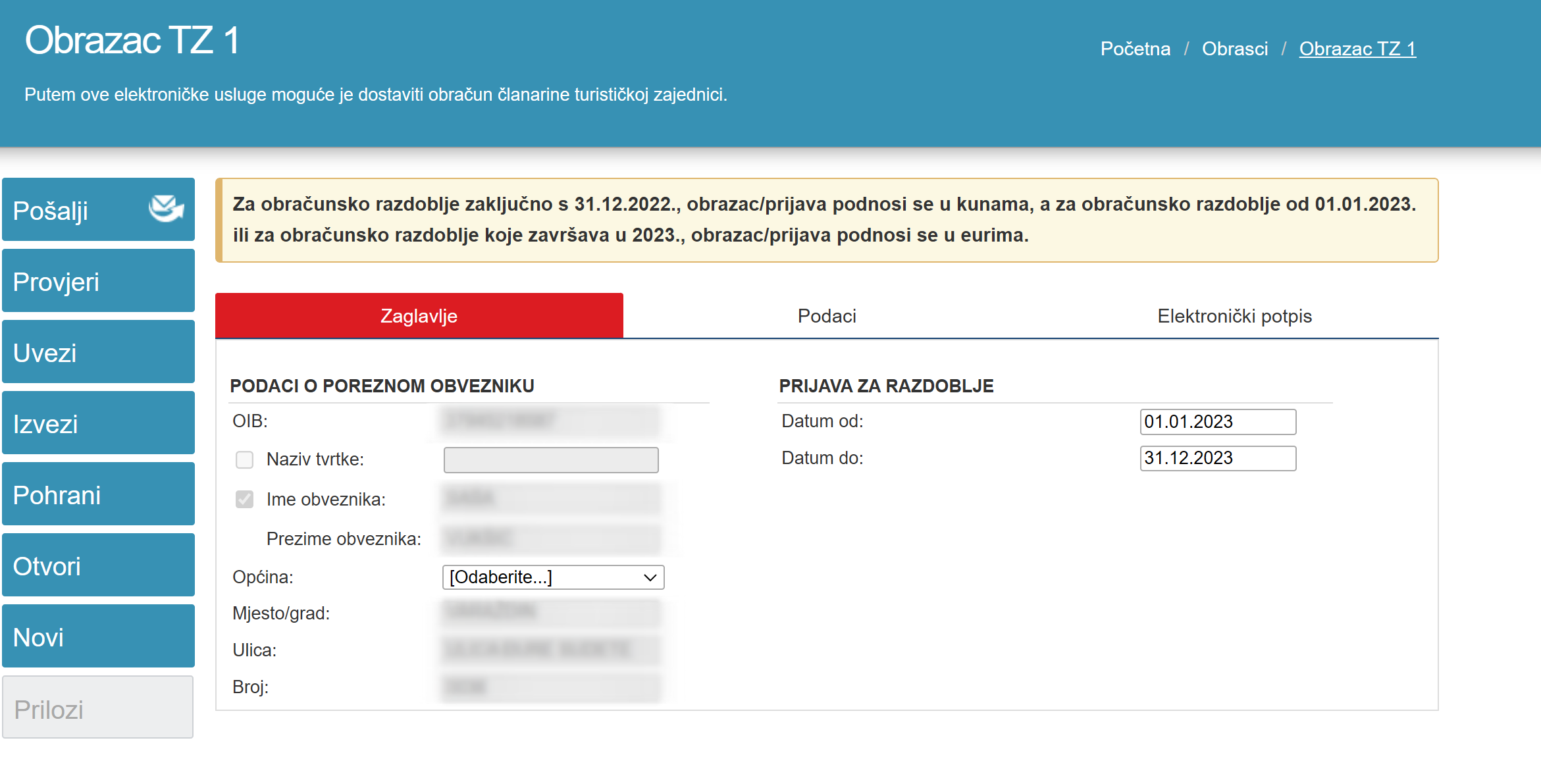Image resolution: width=1541 pixels, height=784 pixels.
Task: Open the Obrasci breadcrumb link
Action: (1235, 49)
